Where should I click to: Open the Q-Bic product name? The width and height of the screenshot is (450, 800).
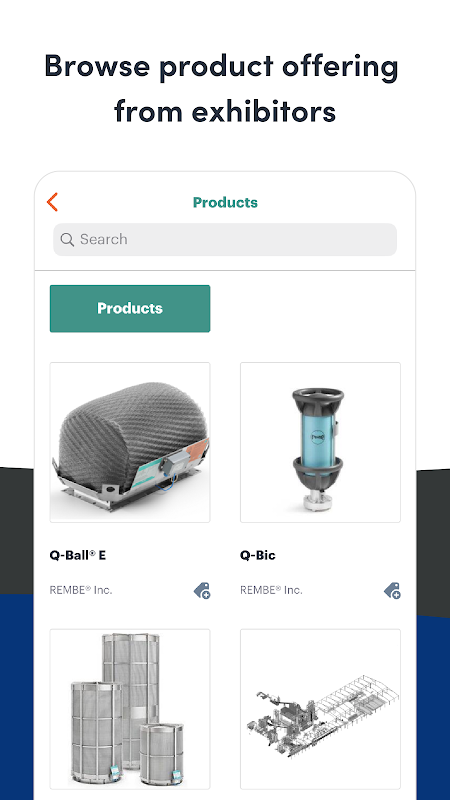point(258,555)
